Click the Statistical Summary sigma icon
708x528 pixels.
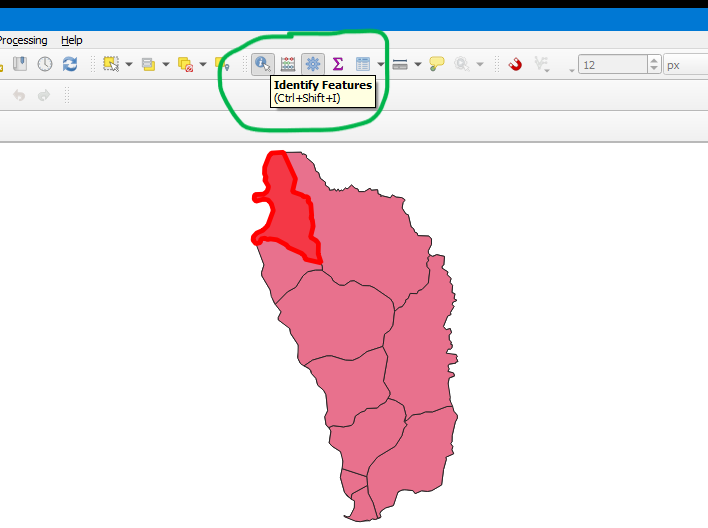pyautogui.click(x=338, y=64)
